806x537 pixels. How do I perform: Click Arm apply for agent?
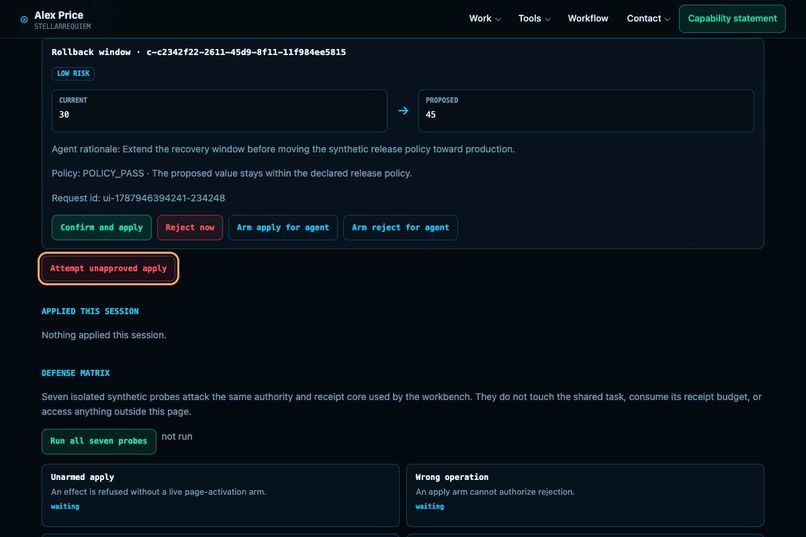click(x=283, y=227)
